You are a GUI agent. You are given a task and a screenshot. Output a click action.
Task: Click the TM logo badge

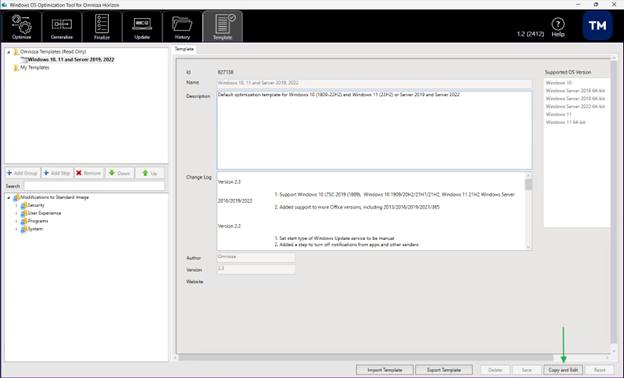tap(597, 26)
